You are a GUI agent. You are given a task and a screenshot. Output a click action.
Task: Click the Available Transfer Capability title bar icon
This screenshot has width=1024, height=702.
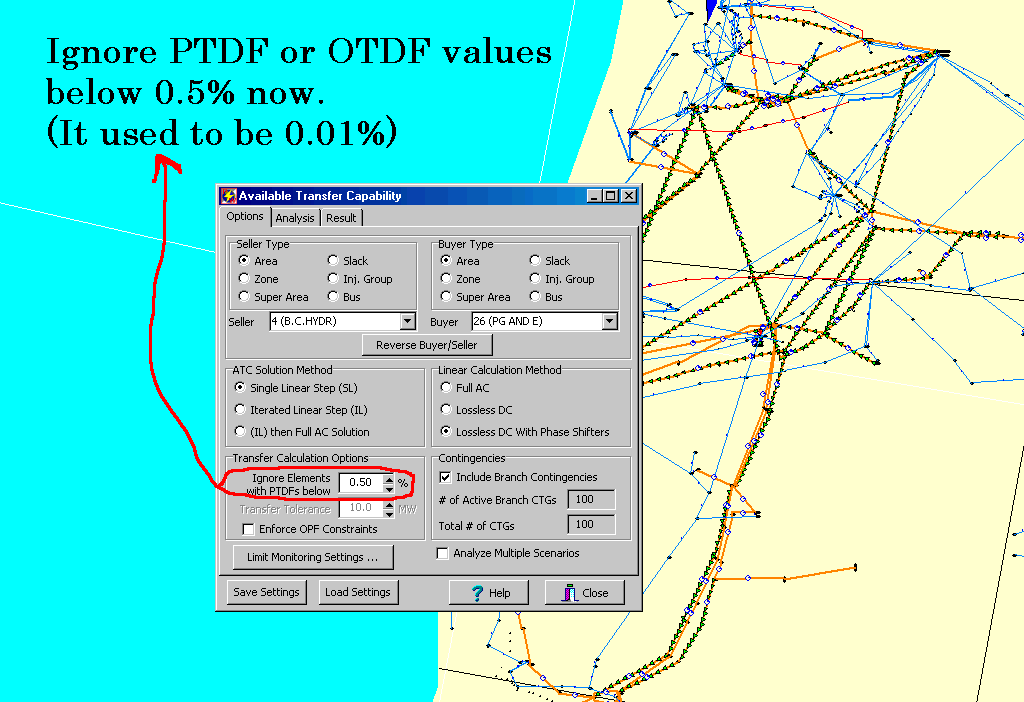pos(228,196)
